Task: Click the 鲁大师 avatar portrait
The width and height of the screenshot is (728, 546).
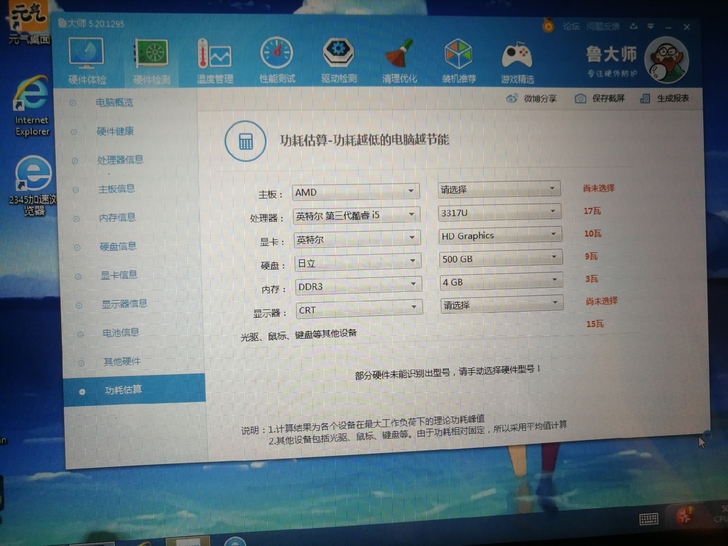Action: 667,59
